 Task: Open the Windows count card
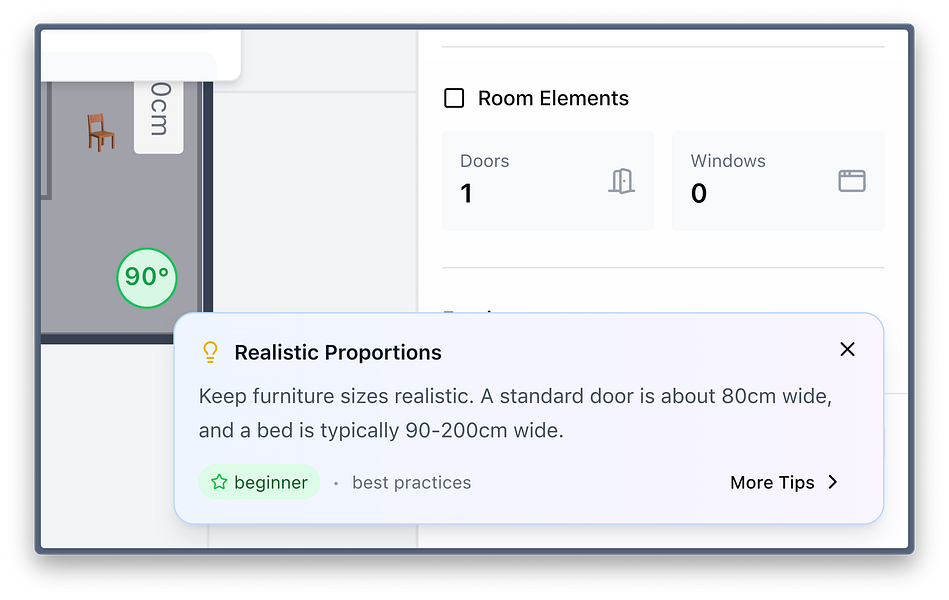[777, 181]
